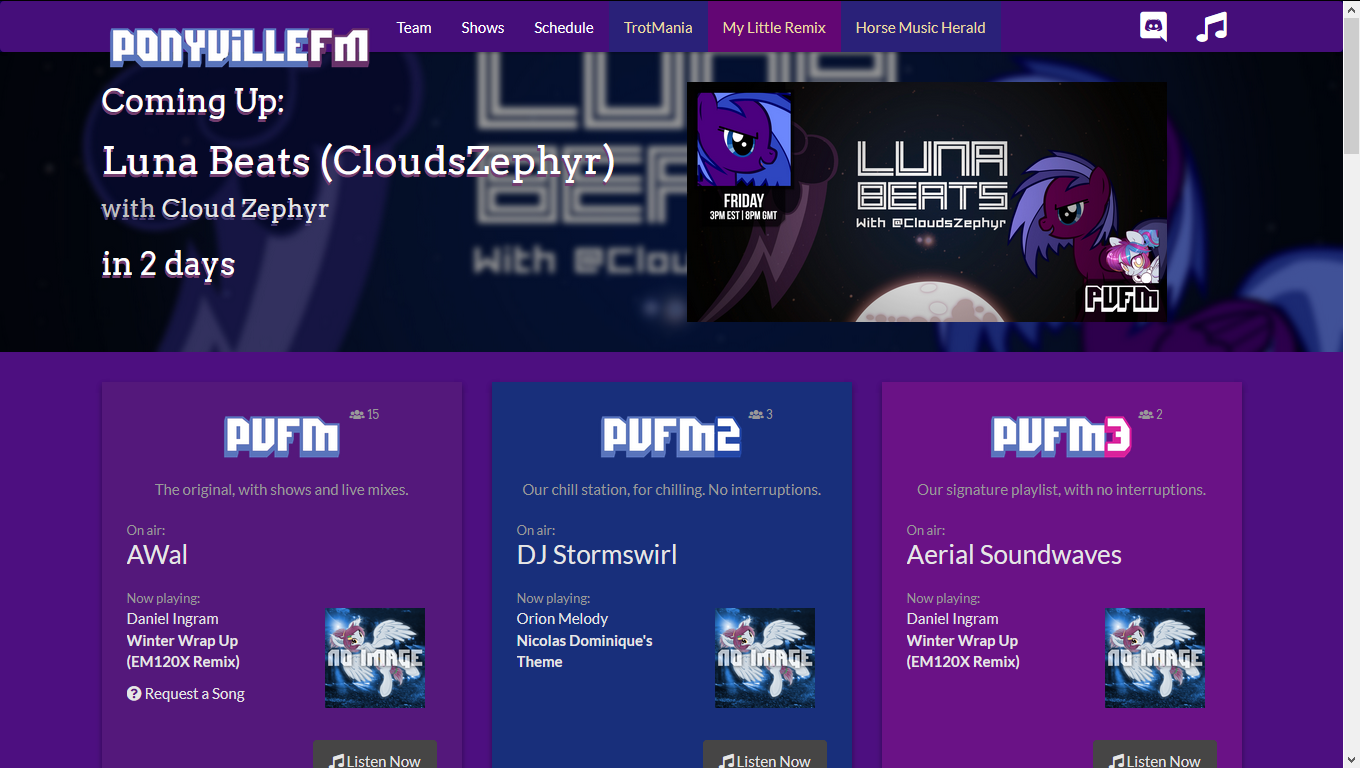Click the PVFM station logo
The height and width of the screenshot is (768, 1360).
click(282, 436)
